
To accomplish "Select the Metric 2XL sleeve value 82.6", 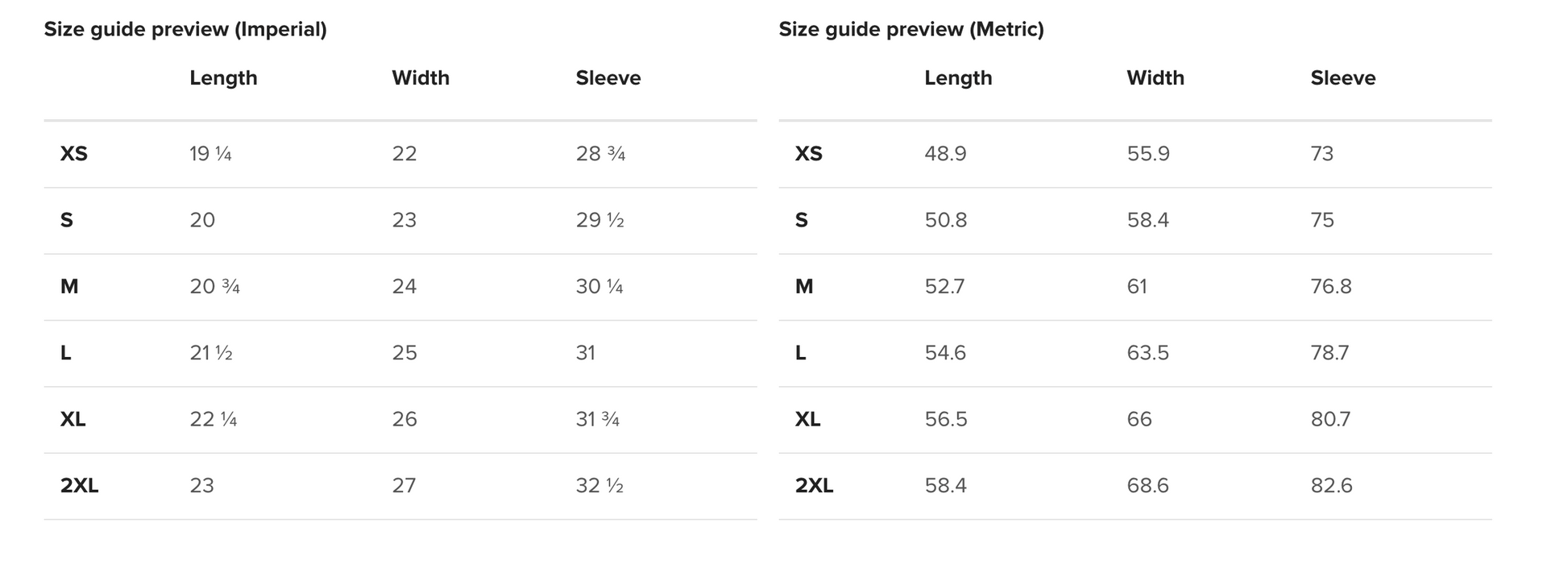I will pos(1331,486).
